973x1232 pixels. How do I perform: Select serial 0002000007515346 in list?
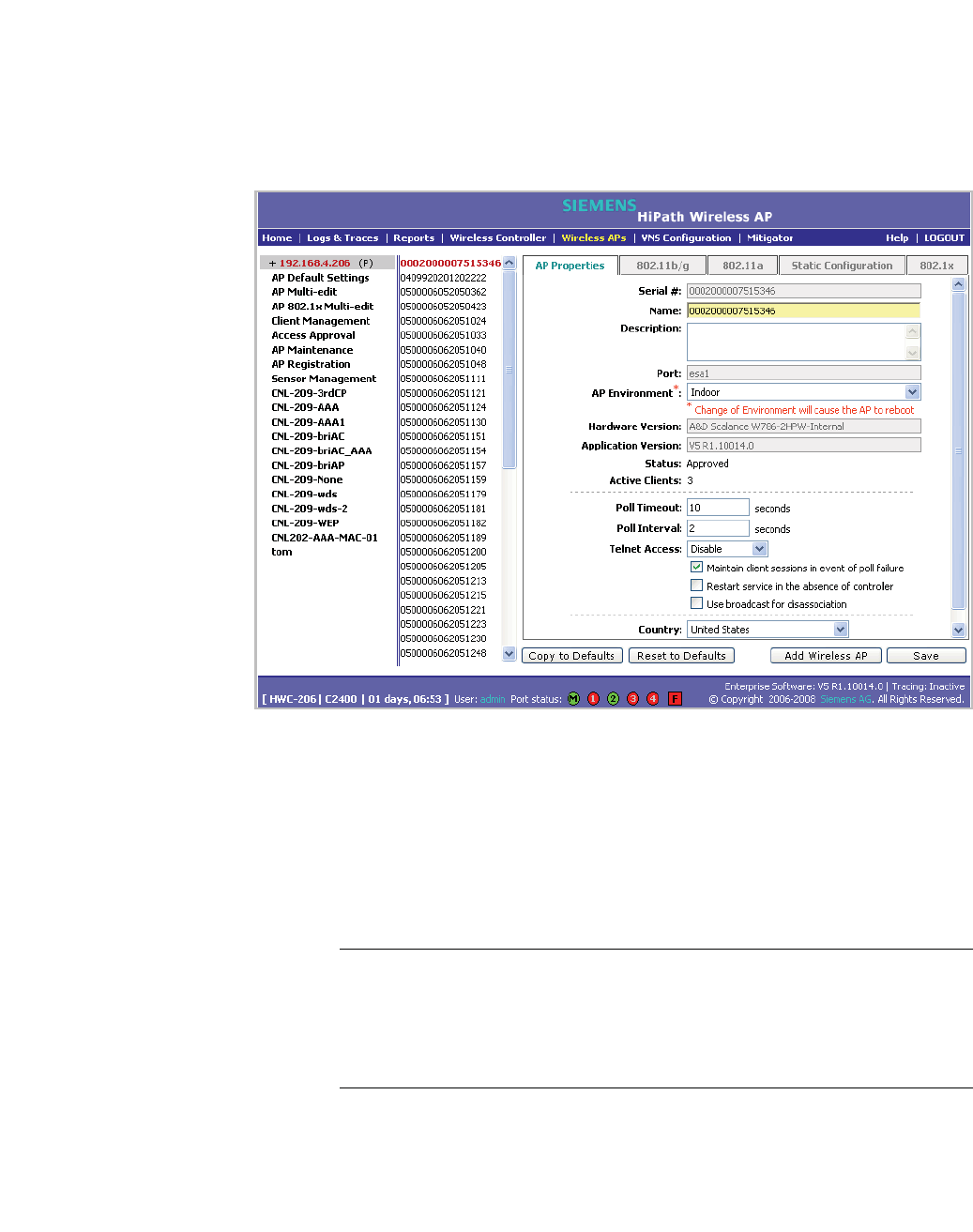pyautogui.click(x=450, y=264)
